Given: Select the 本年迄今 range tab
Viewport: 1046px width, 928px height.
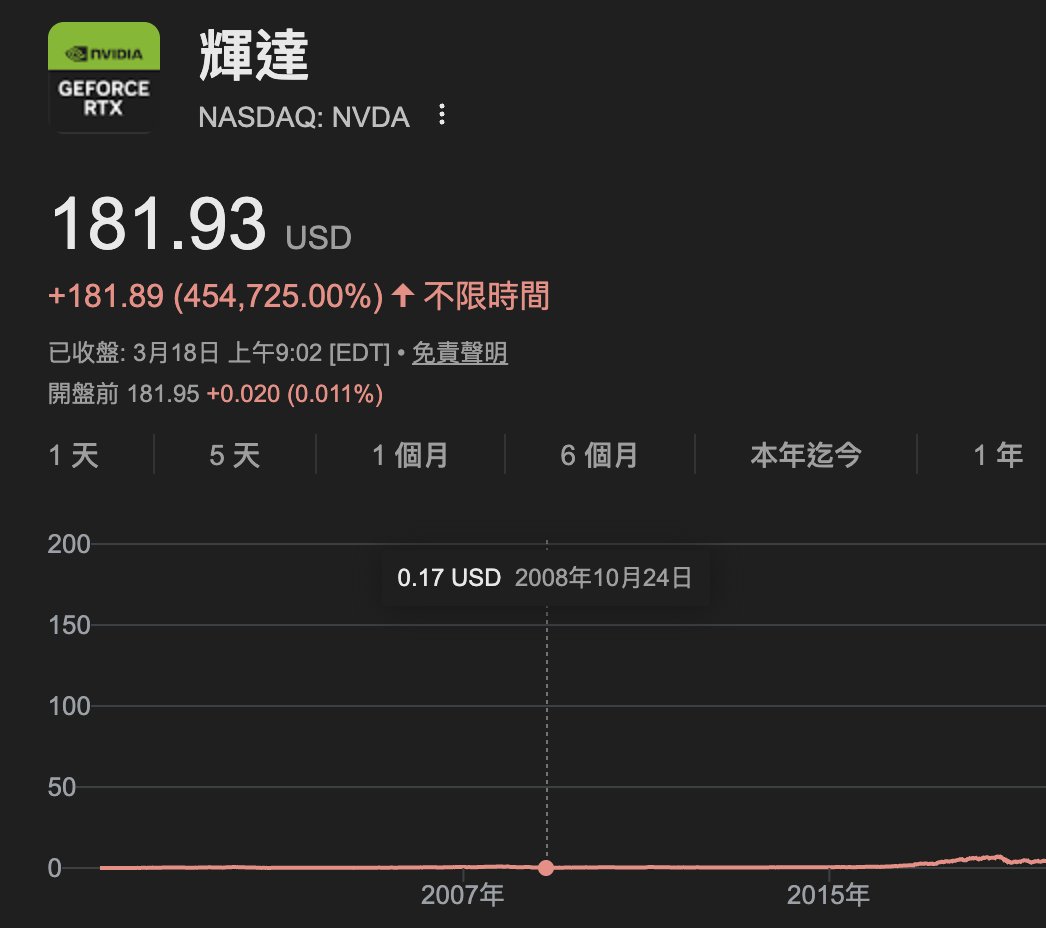Looking at the screenshot, I should point(806,456).
